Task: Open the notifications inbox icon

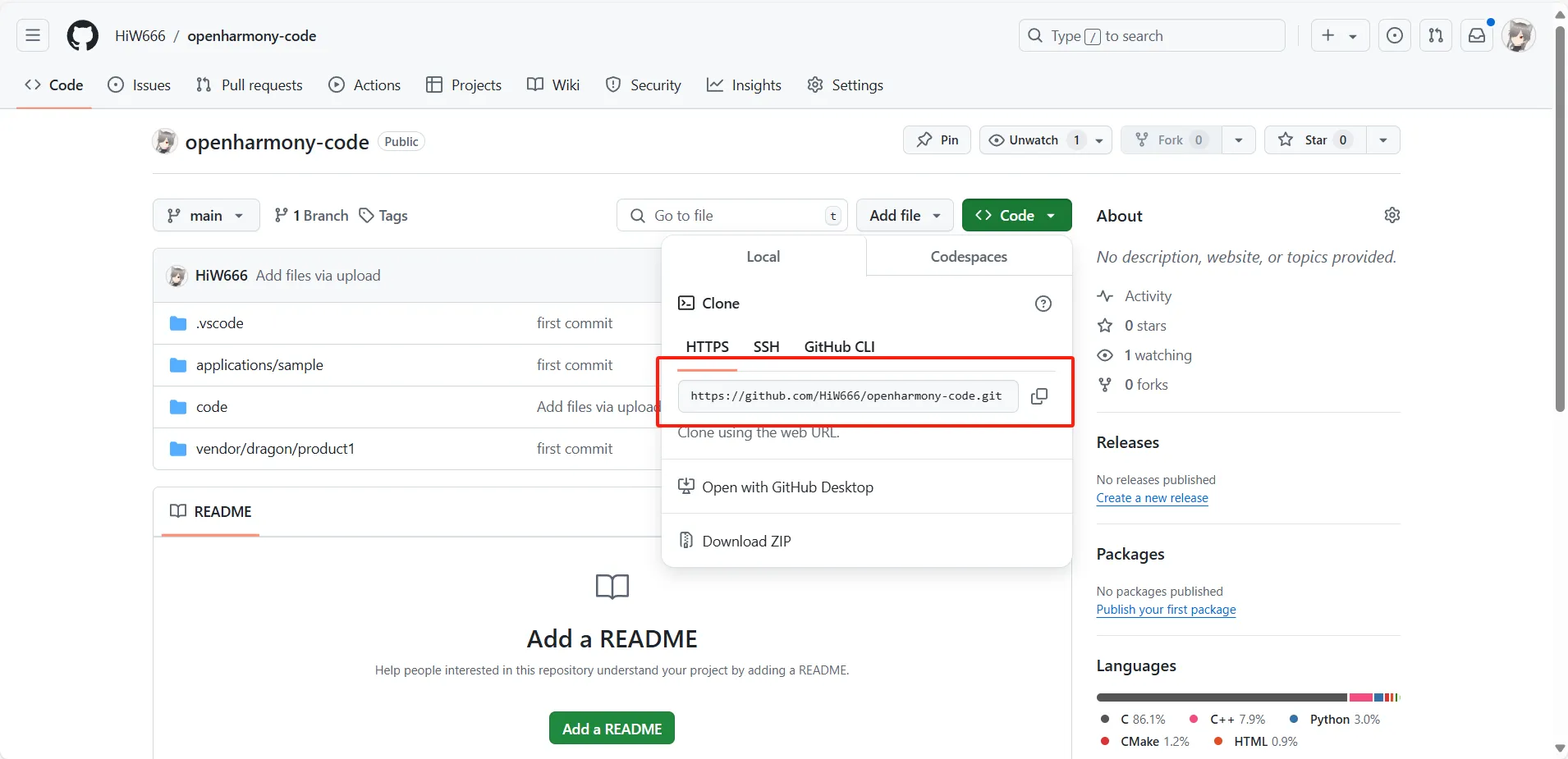Action: pos(1476,36)
